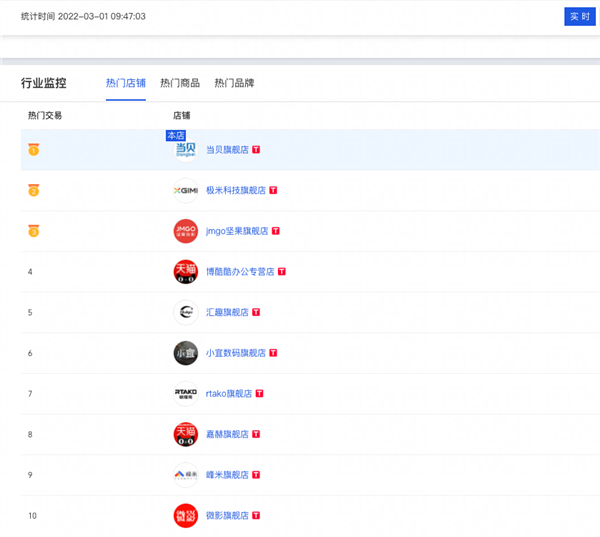Switch to 热门品牌 tab
This screenshot has width=600, height=537.
click(234, 83)
